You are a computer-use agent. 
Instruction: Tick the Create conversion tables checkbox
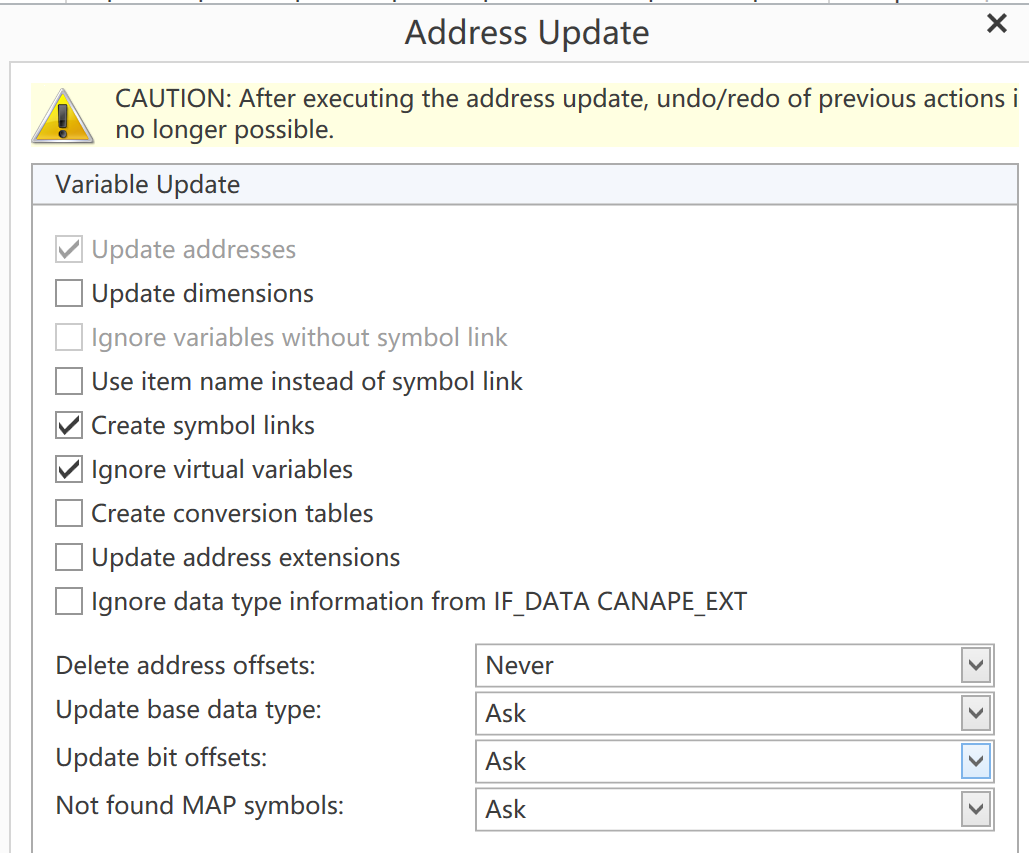pos(69,514)
